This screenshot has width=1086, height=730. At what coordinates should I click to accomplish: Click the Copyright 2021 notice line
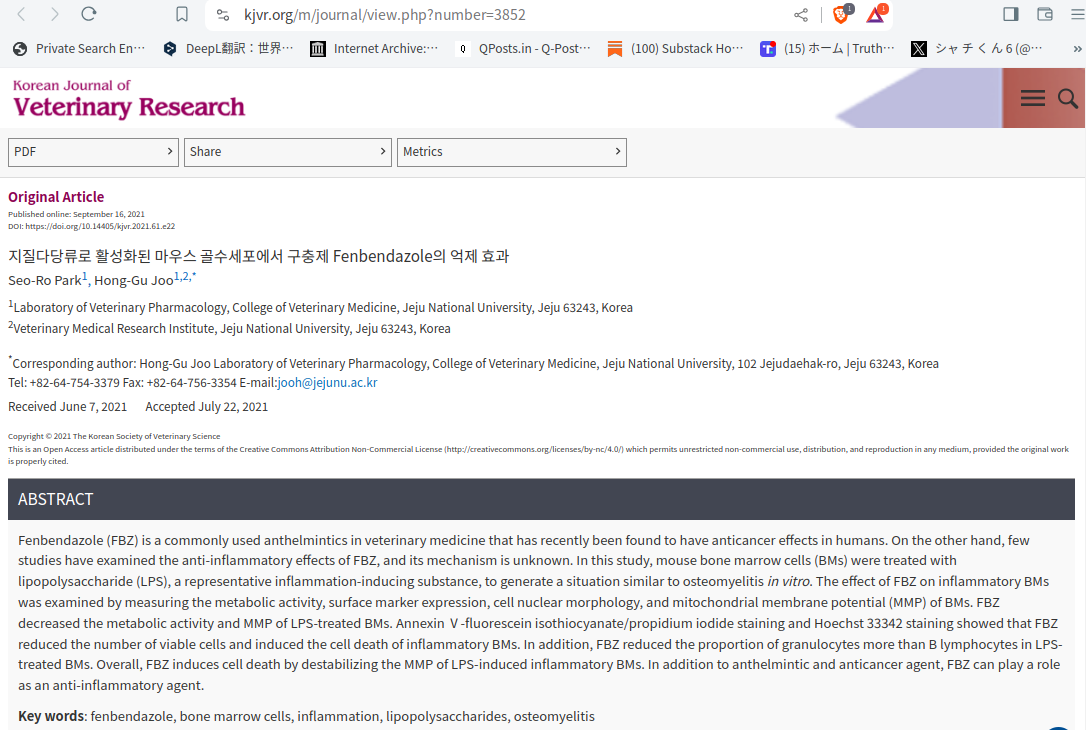point(114,436)
